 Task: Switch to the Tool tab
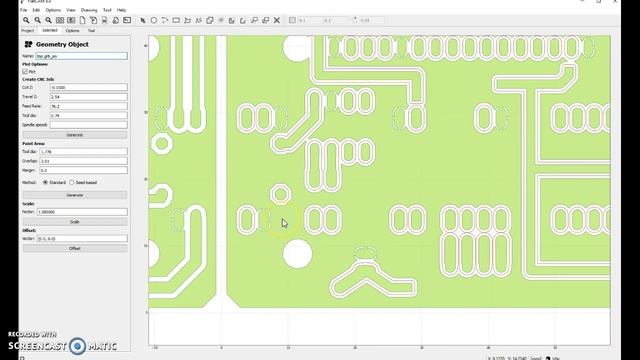91,31
